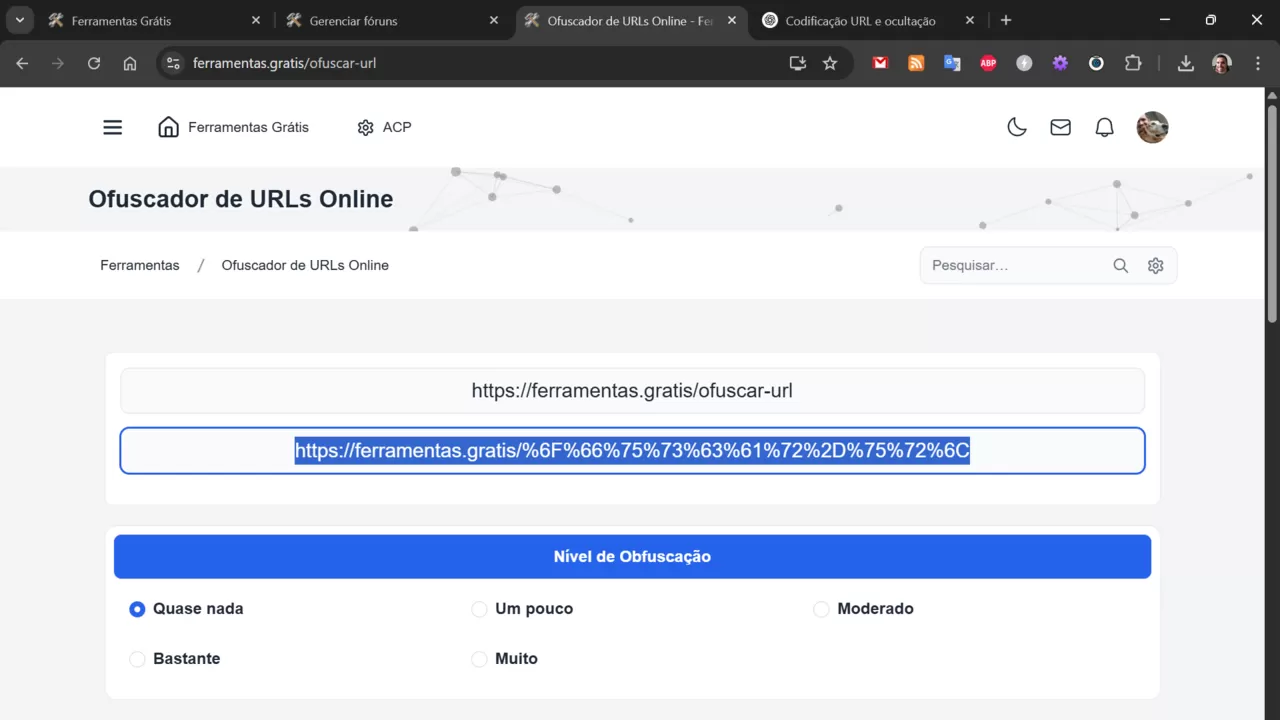Click the purple gear extension icon
This screenshot has width=1280, height=720.
pyautogui.click(x=1060, y=63)
